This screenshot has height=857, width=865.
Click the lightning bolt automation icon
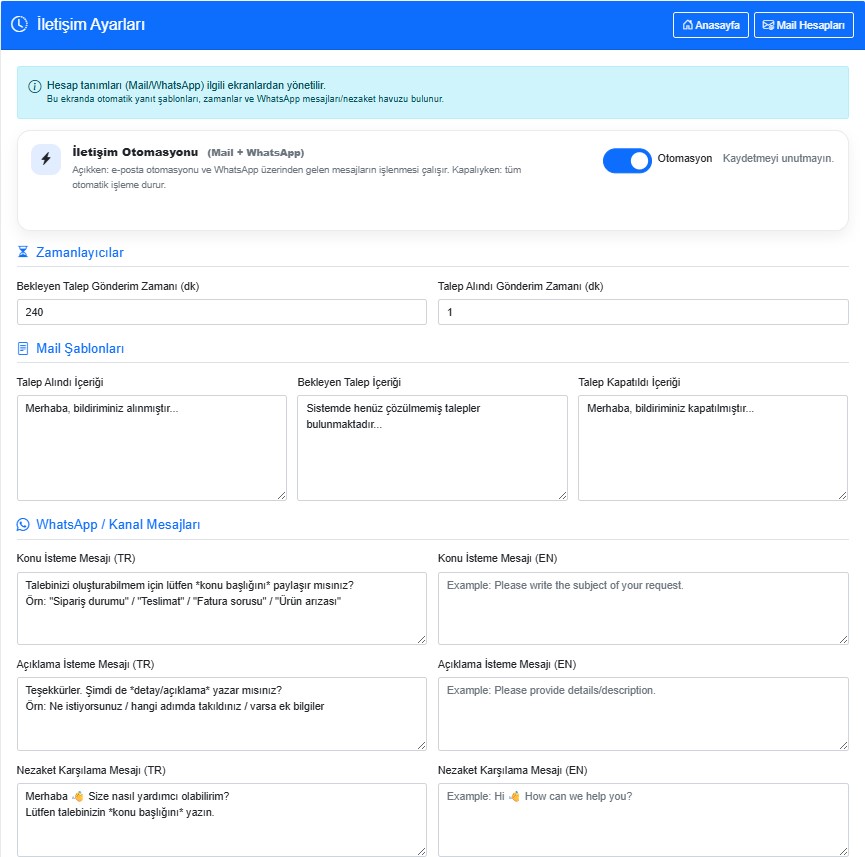click(x=46, y=159)
